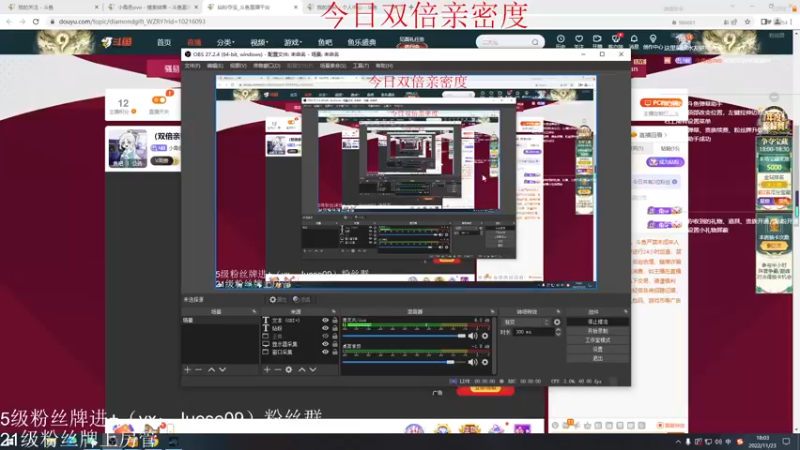Open the 鱼吧 nav link
Screen dimensions: 800x450
[x=325, y=42]
